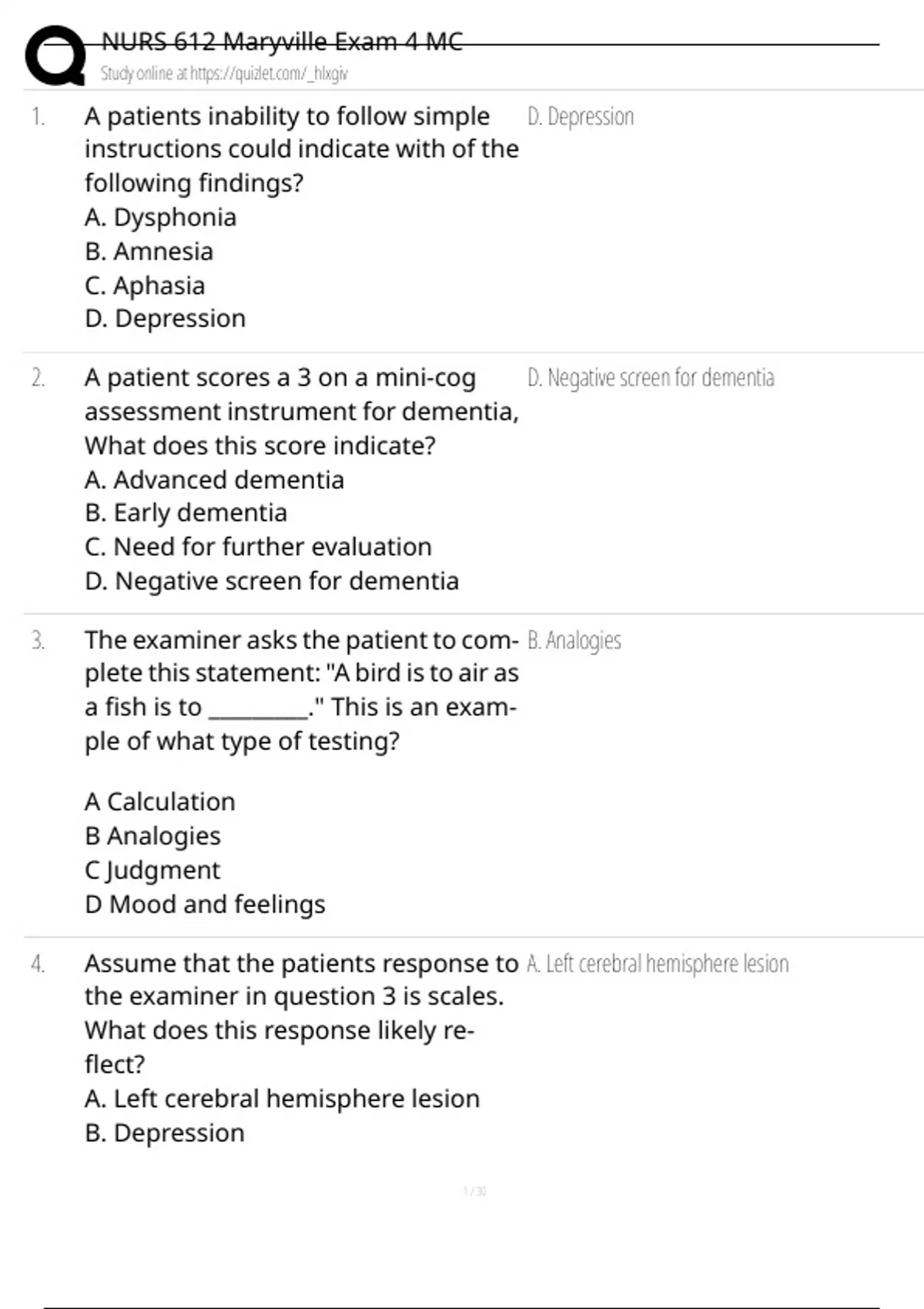924x1309 pixels.
Task: Select option C. Aphasia in question 1
Action: [x=145, y=286]
